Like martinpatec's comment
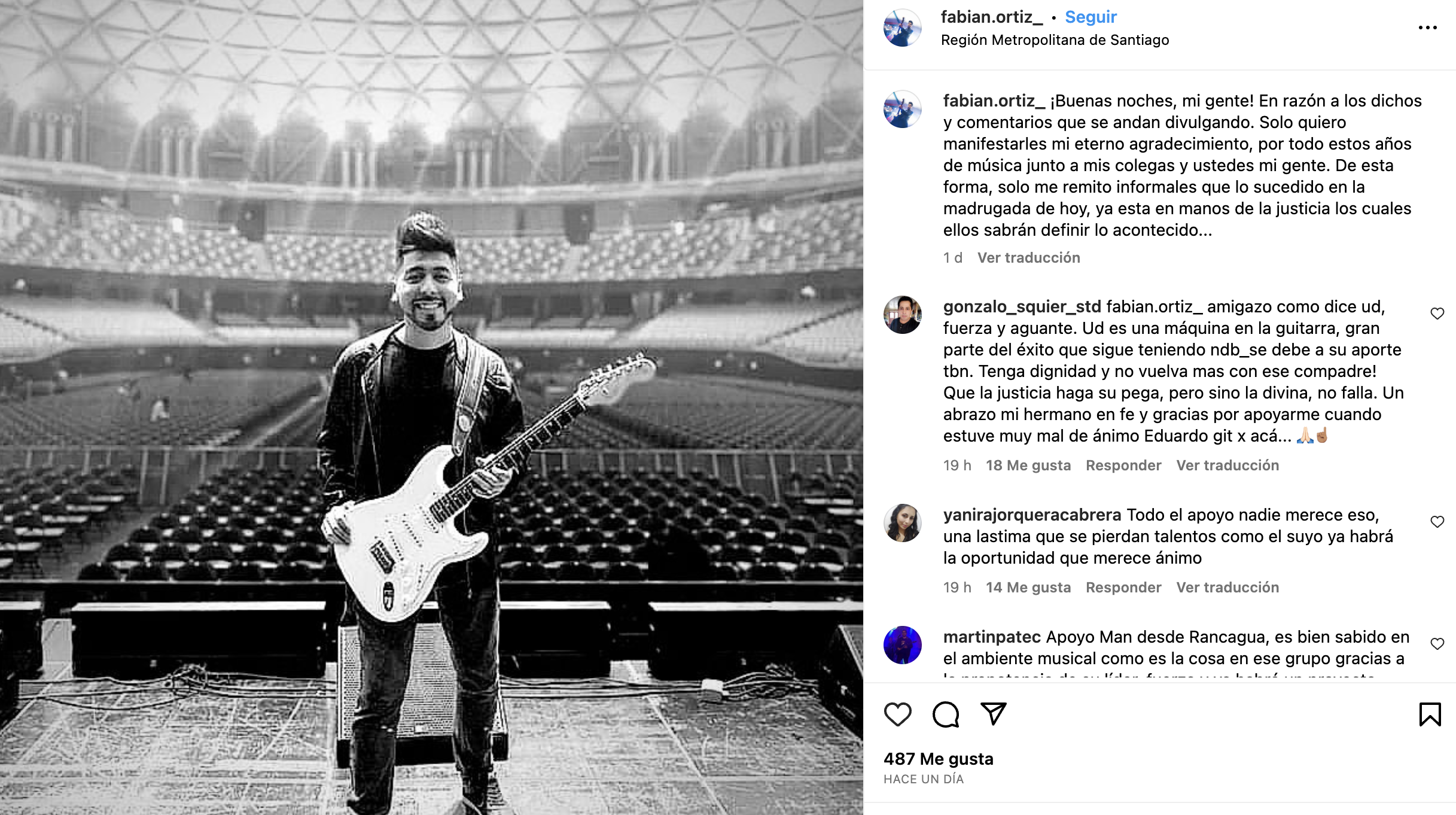Image resolution: width=1456 pixels, height=815 pixels. 1437,644
